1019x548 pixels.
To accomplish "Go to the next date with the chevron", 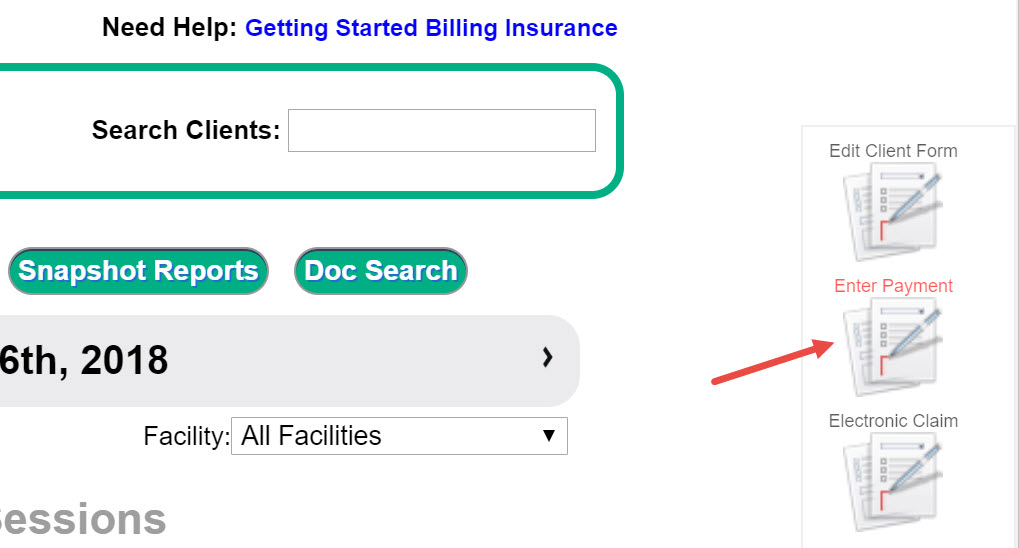I will [547, 357].
